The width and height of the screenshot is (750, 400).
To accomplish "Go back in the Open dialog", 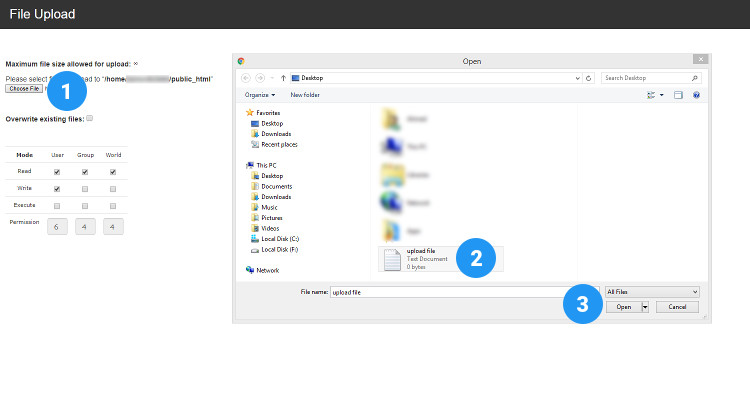I will tap(246, 78).
